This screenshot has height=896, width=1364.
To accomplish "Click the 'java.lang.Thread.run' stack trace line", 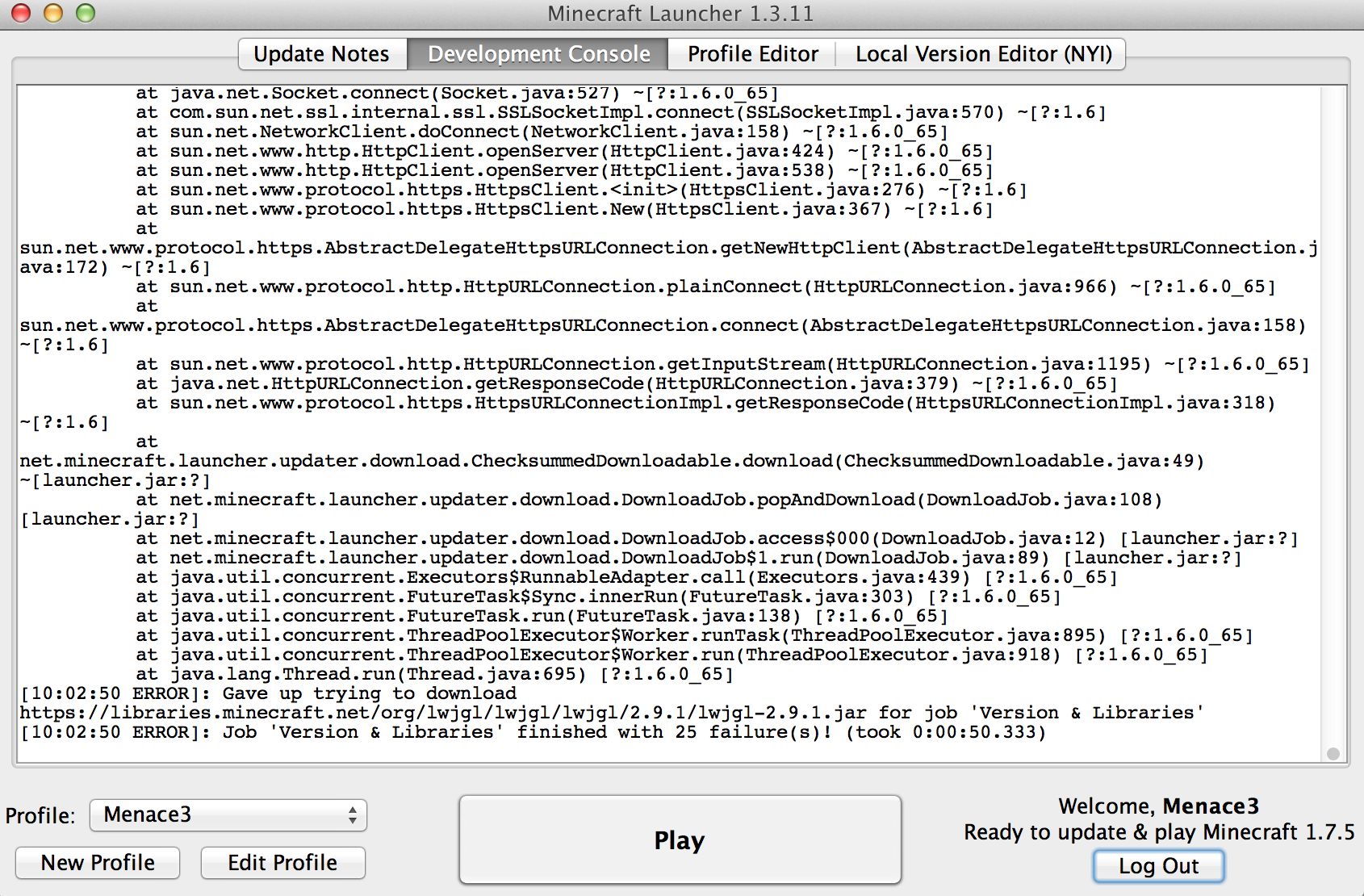I will coord(434,674).
